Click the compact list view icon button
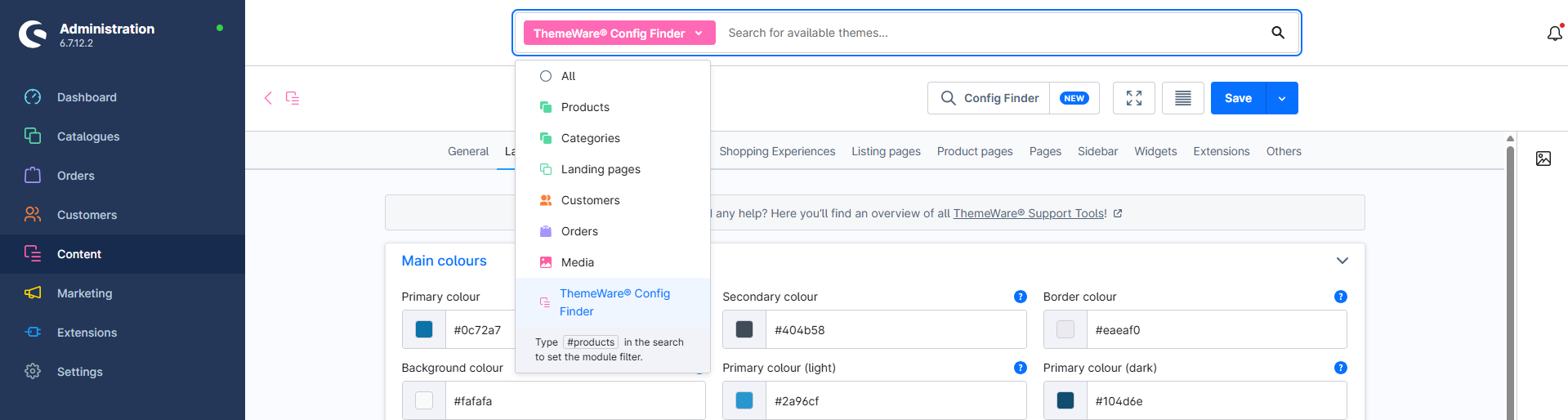The image size is (1568, 420). [x=1183, y=98]
